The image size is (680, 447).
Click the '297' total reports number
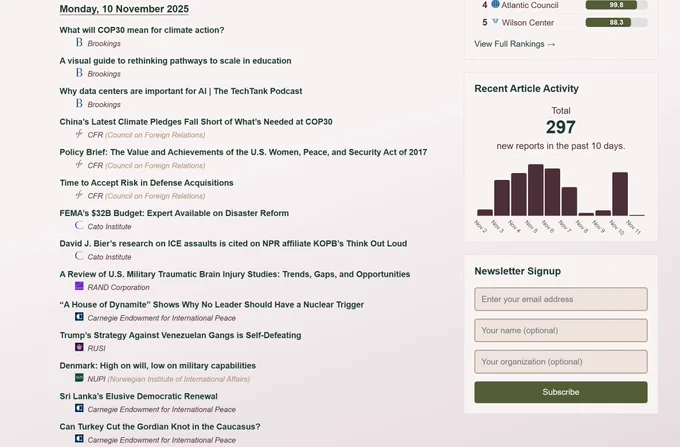[561, 127]
